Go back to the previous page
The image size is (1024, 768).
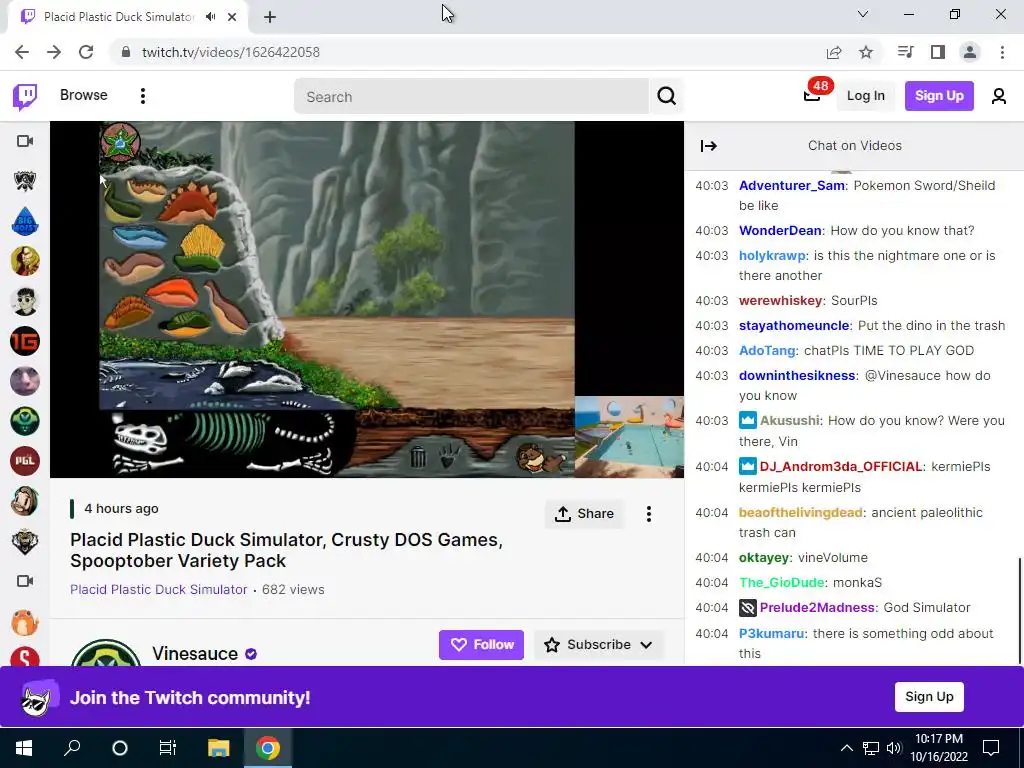click(x=22, y=52)
